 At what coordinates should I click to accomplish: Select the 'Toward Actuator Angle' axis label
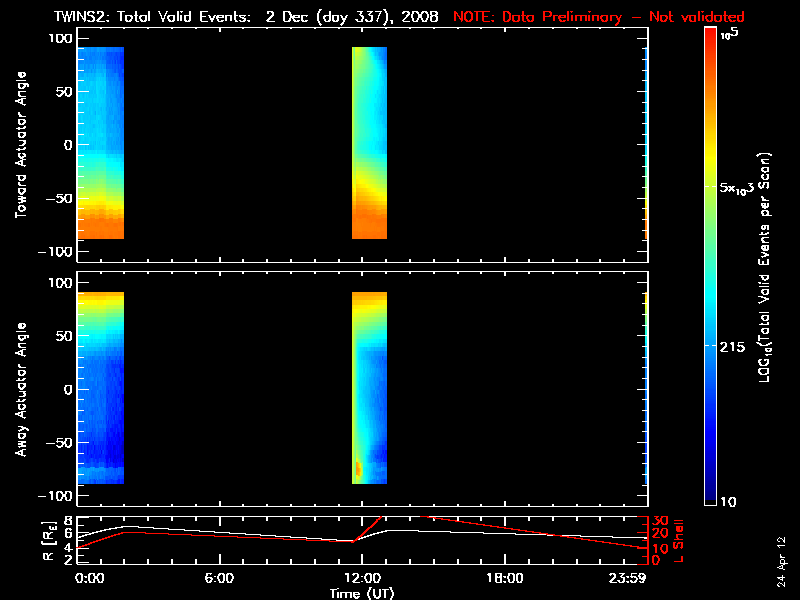[21, 144]
